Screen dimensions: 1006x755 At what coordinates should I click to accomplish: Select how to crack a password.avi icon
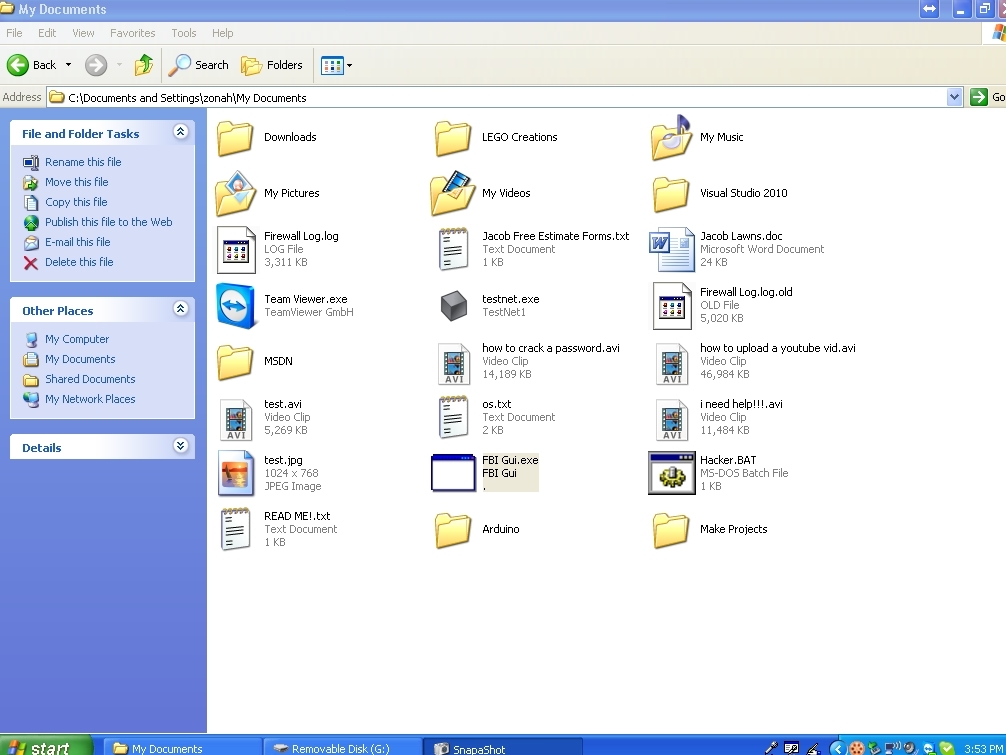[454, 363]
